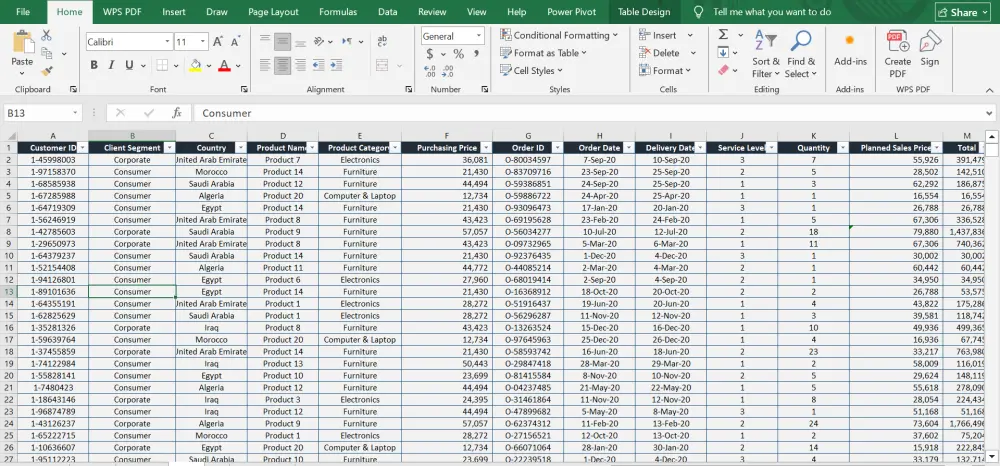The width and height of the screenshot is (1000, 466).
Task: Click the Increase Decimal icon
Action: (x=430, y=71)
